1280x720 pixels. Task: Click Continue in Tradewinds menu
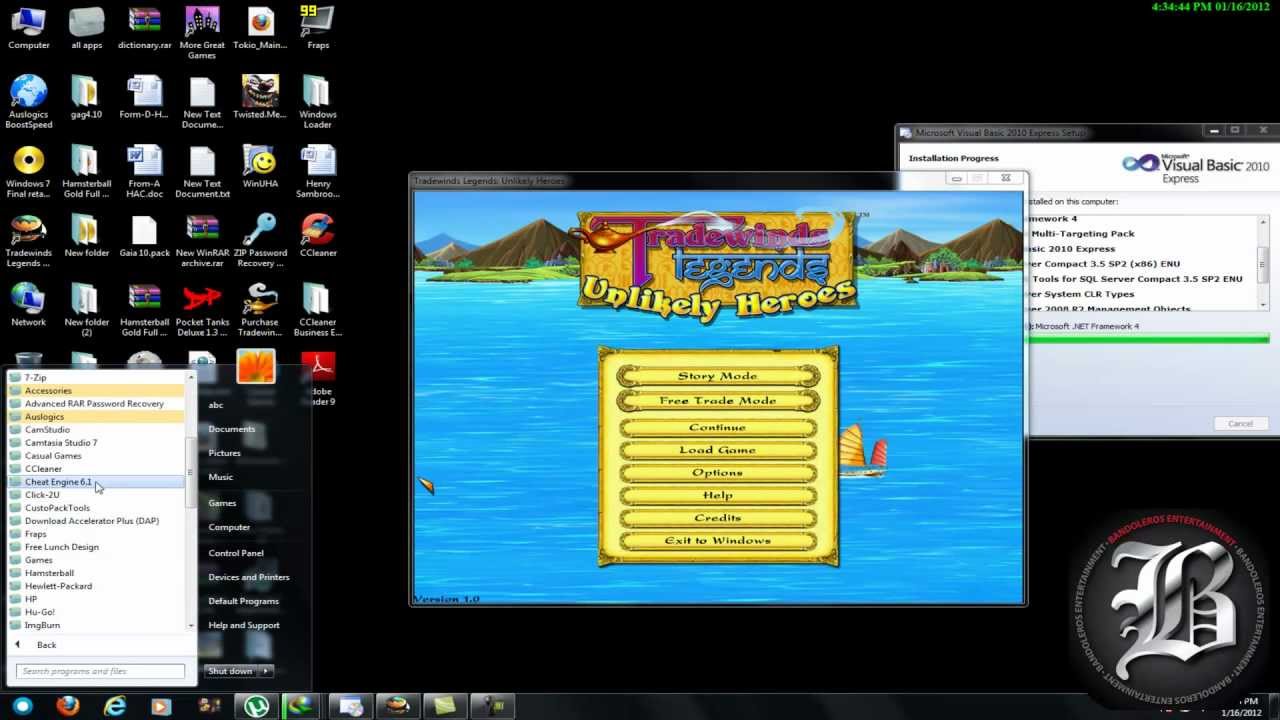718,428
